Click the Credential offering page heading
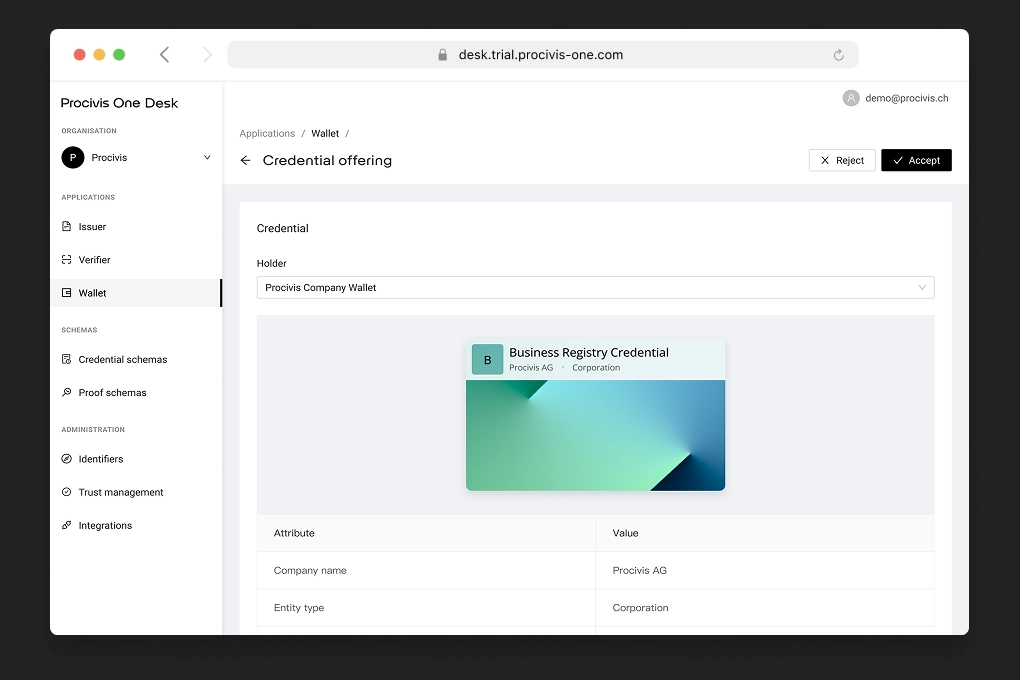The height and width of the screenshot is (680, 1020). click(x=327, y=160)
